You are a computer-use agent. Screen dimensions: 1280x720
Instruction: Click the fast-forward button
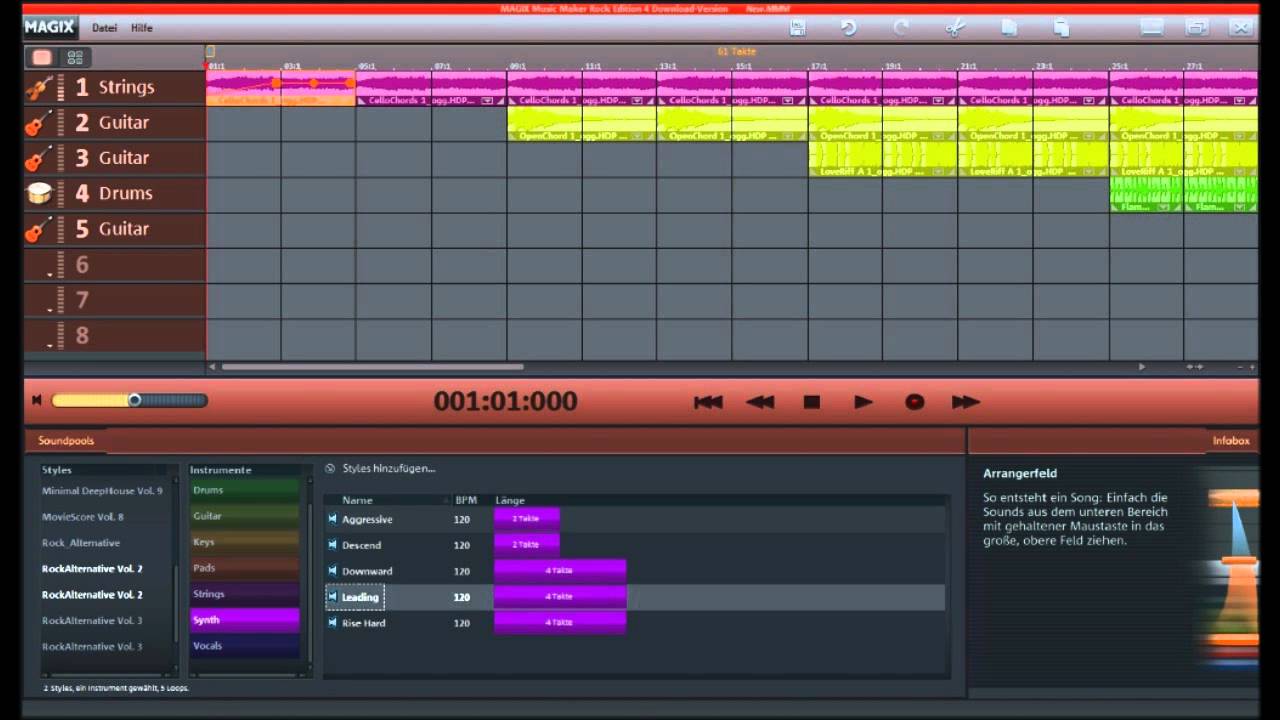[x=965, y=402]
